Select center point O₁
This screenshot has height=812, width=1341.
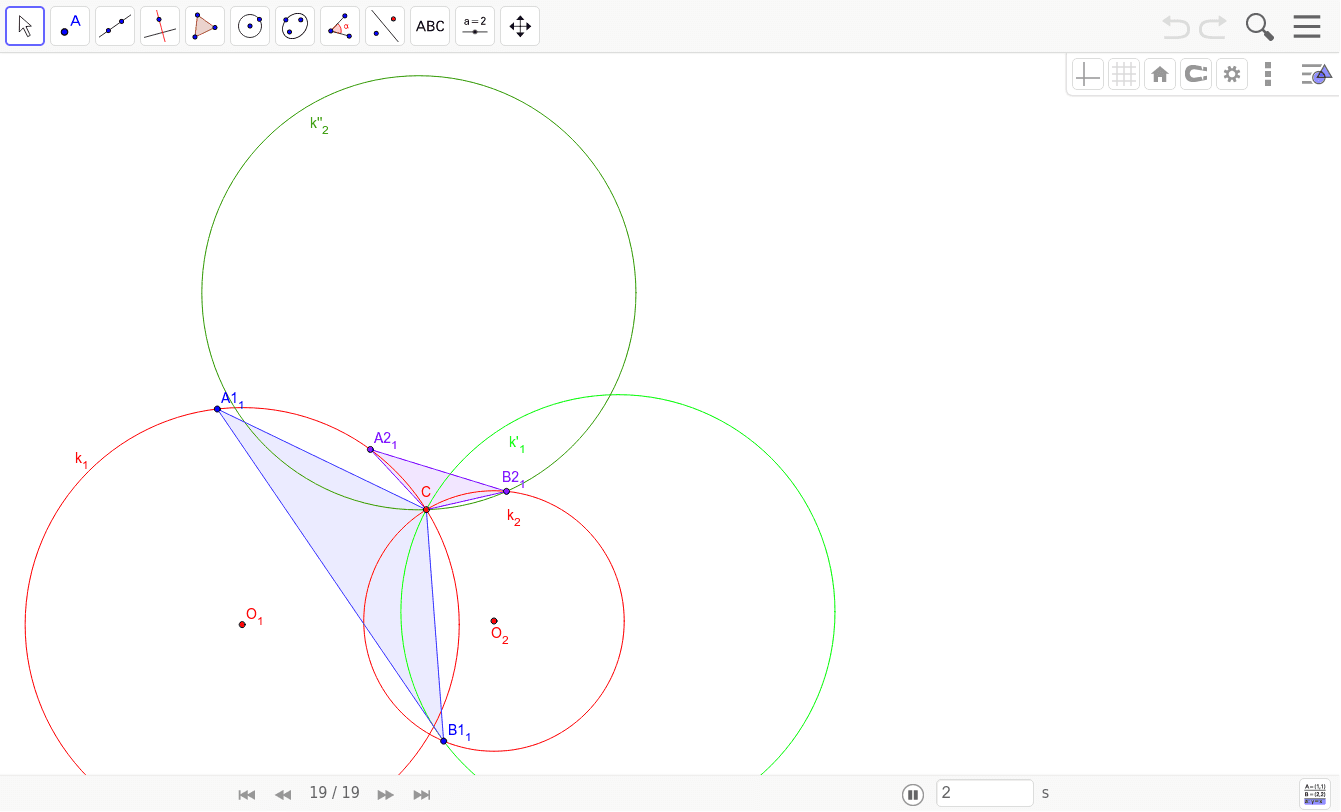point(242,625)
